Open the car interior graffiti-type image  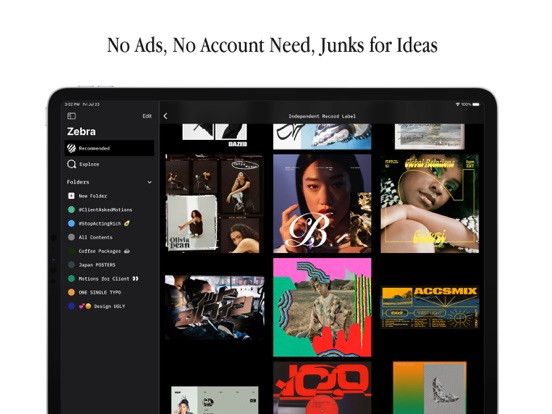tap(215, 307)
